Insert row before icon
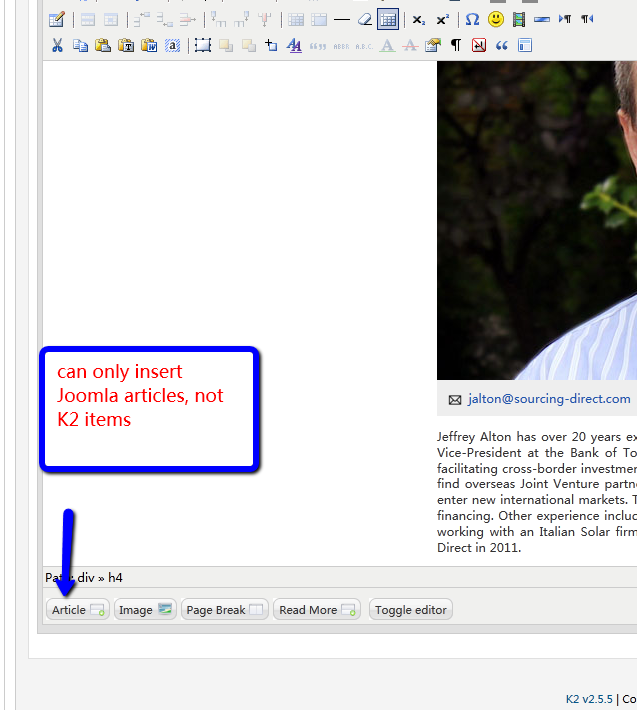The image size is (637, 710). tap(142, 19)
